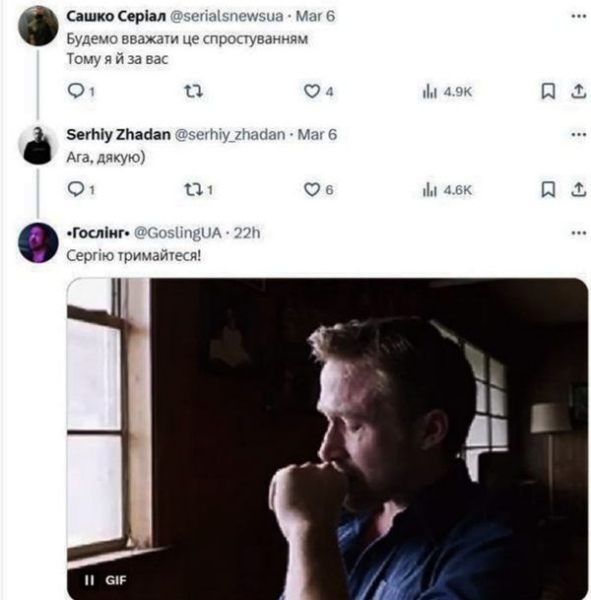Viewport: 591px width, 600px height.
Task: Bookmark Serhiy Zhadan's tweet
Action: pyautogui.click(x=548, y=189)
